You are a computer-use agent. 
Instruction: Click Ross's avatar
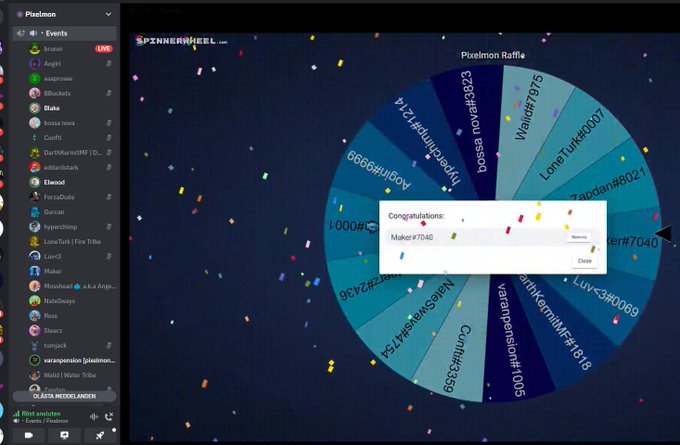[x=35, y=316]
